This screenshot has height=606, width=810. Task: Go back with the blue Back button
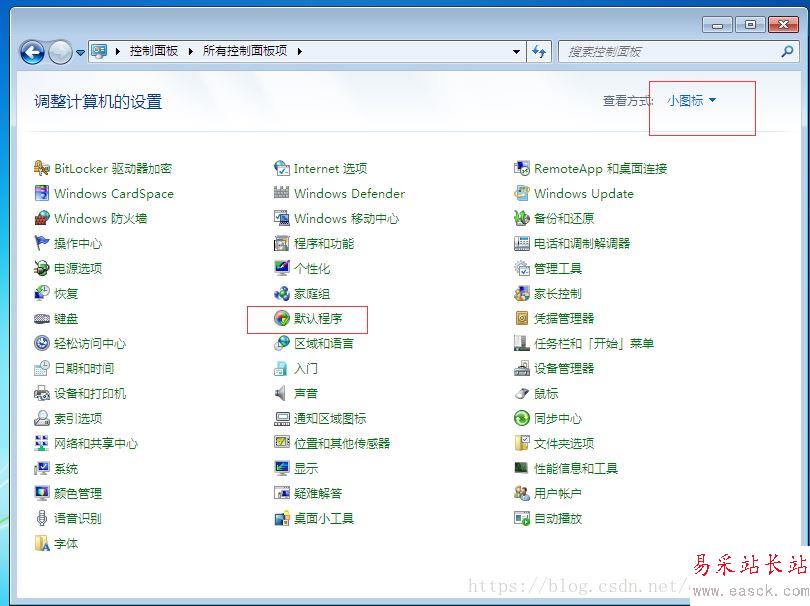[x=32, y=52]
